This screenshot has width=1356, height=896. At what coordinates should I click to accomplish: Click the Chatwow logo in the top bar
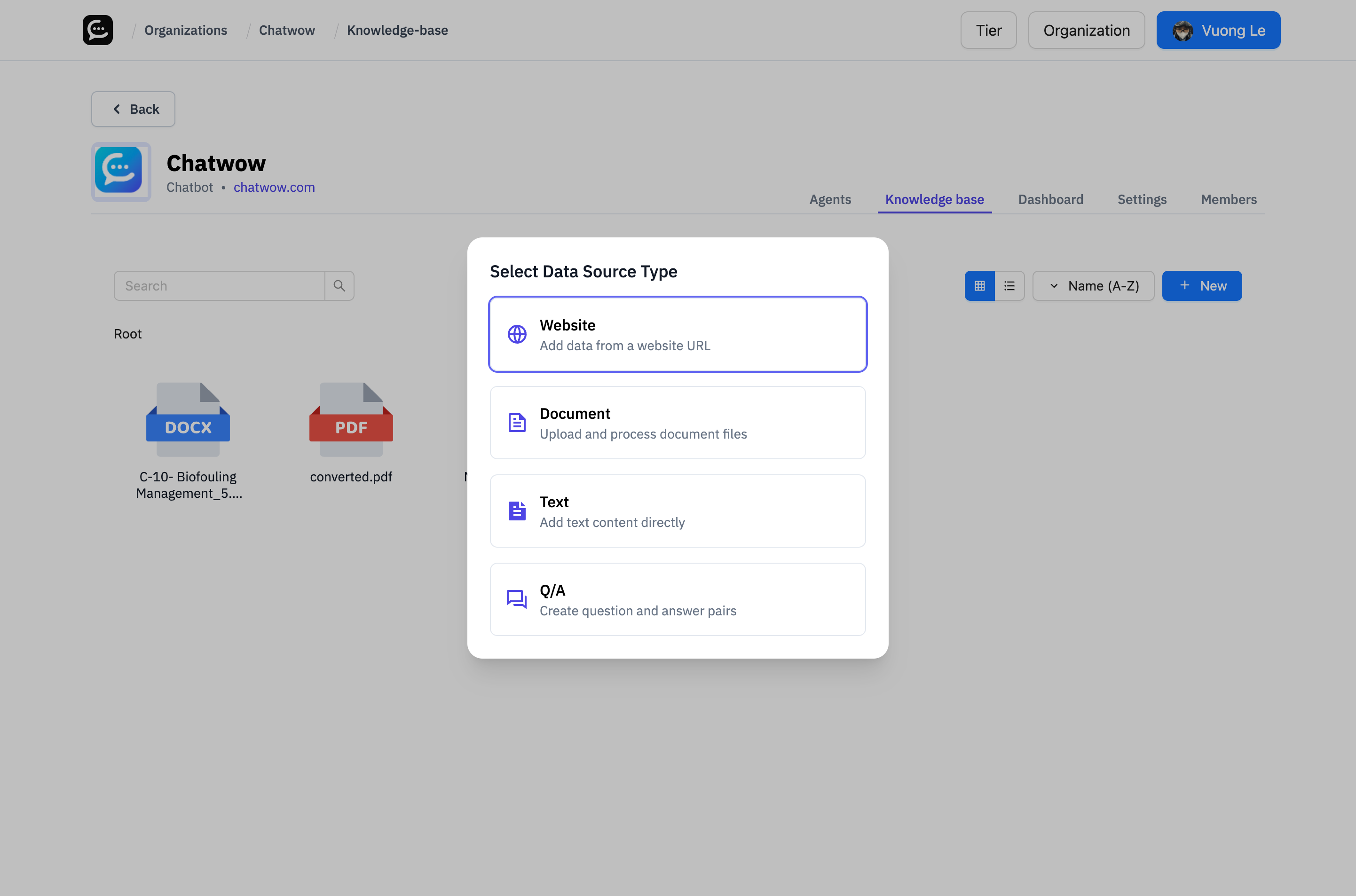97,30
